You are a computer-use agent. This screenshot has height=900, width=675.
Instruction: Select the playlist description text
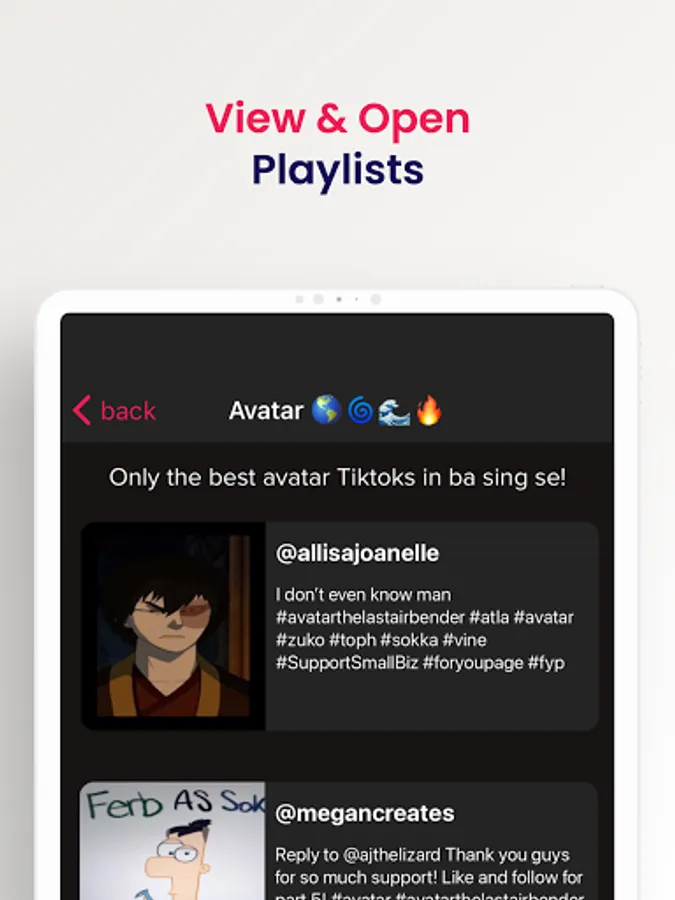point(338,478)
